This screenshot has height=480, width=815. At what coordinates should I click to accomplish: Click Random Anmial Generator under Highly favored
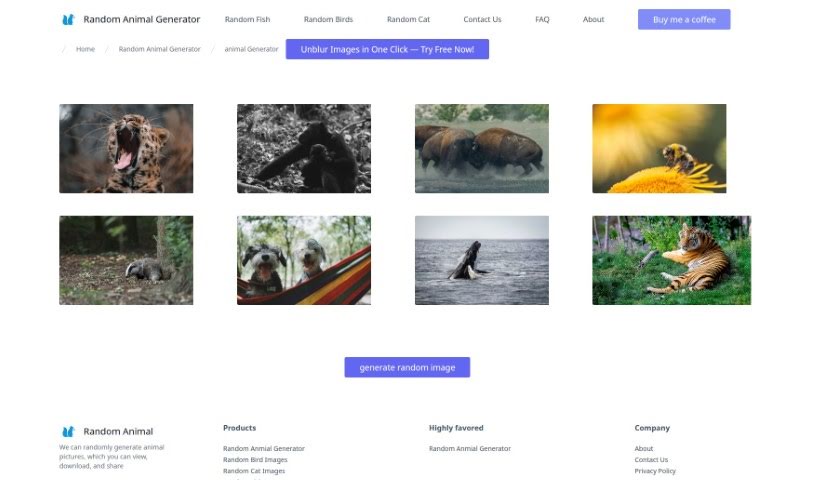(x=469, y=448)
